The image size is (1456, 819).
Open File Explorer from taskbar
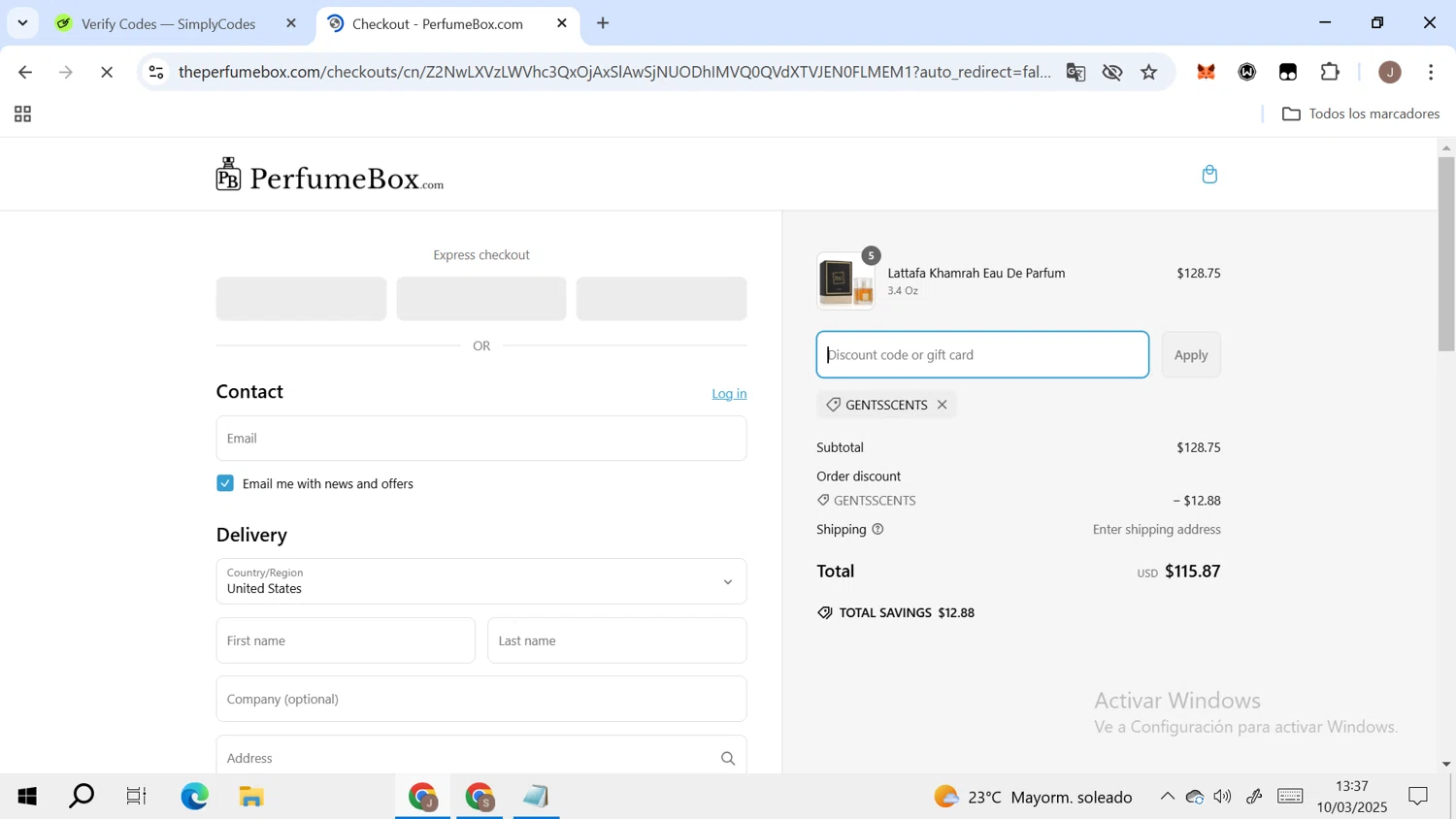tap(251, 797)
